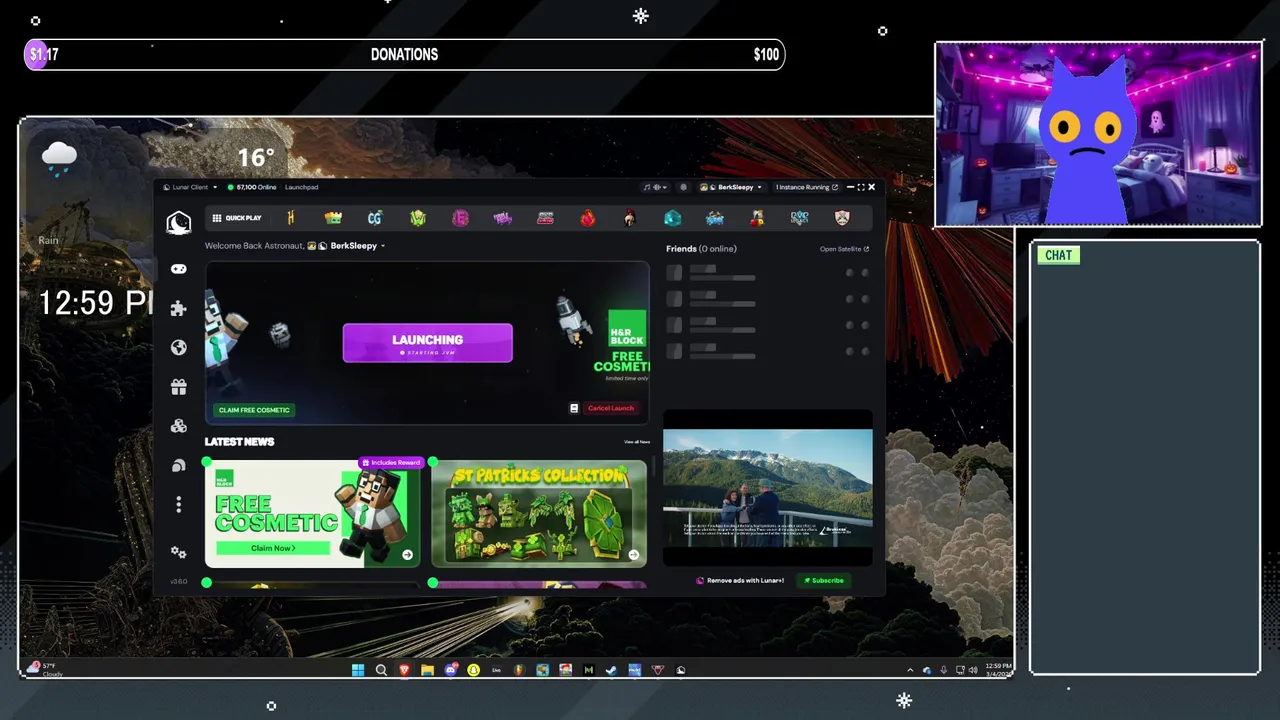Open File Explorer from the taskbar
Screen dimensions: 1280x720
pyautogui.click(x=427, y=670)
